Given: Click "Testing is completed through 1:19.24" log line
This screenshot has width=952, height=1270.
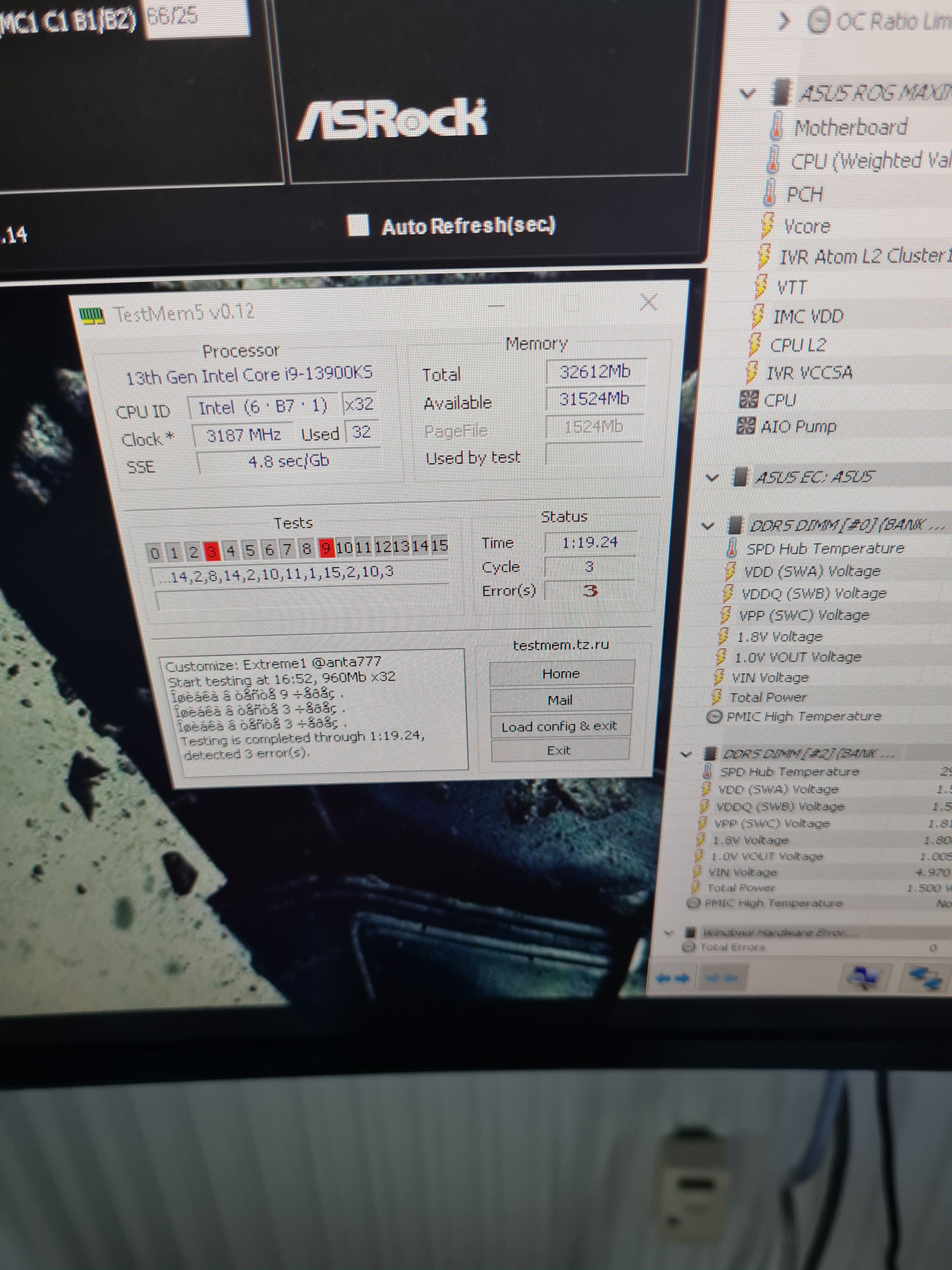Looking at the screenshot, I should click(303, 738).
